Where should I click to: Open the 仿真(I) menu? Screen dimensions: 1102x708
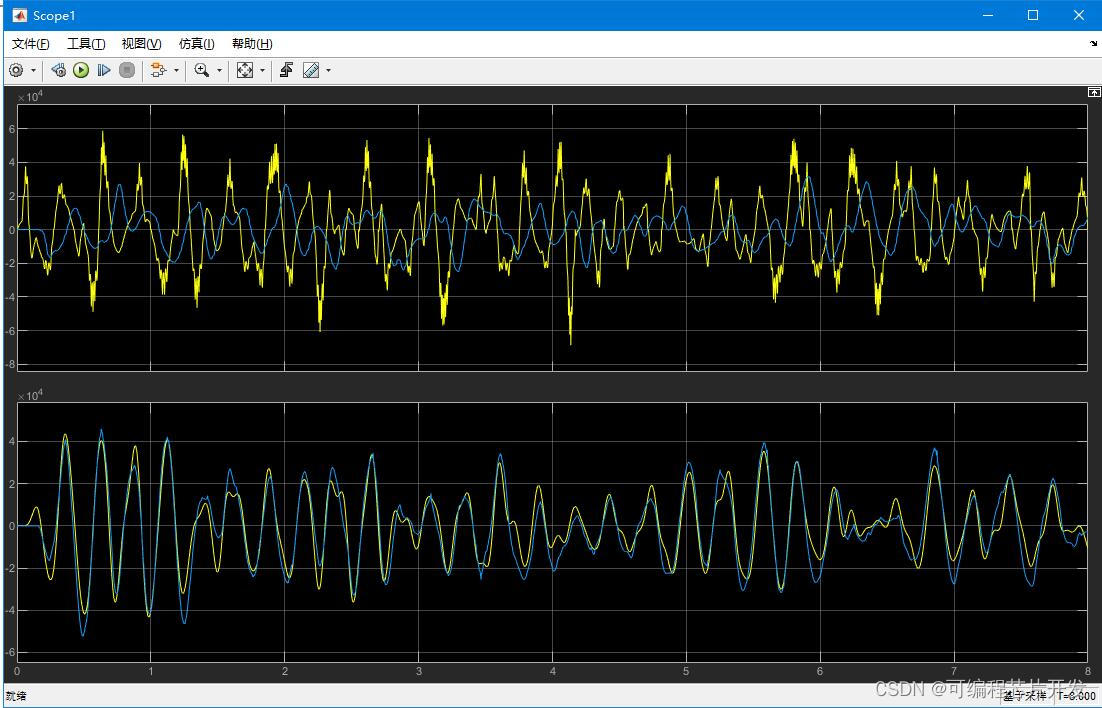pyautogui.click(x=196, y=44)
